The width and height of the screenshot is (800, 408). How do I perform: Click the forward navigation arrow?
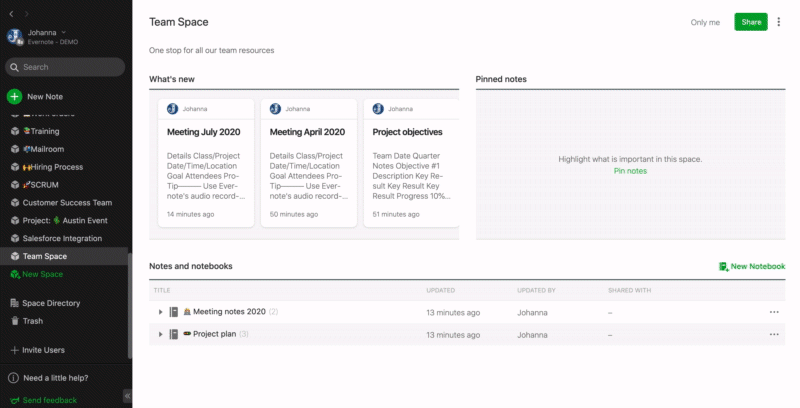pos(25,14)
